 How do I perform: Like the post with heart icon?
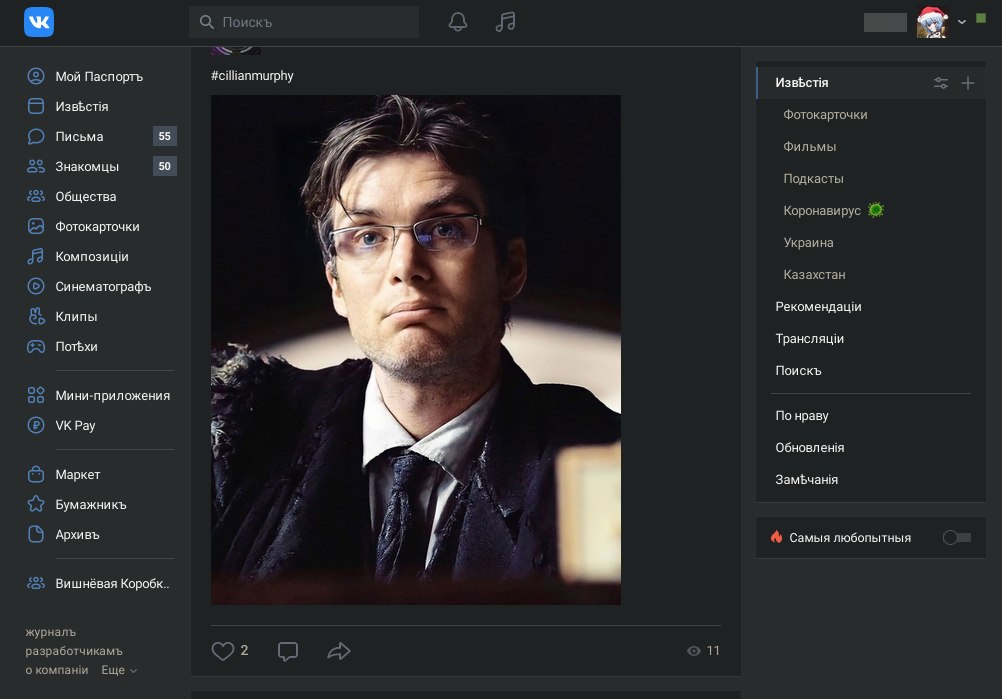coord(222,651)
